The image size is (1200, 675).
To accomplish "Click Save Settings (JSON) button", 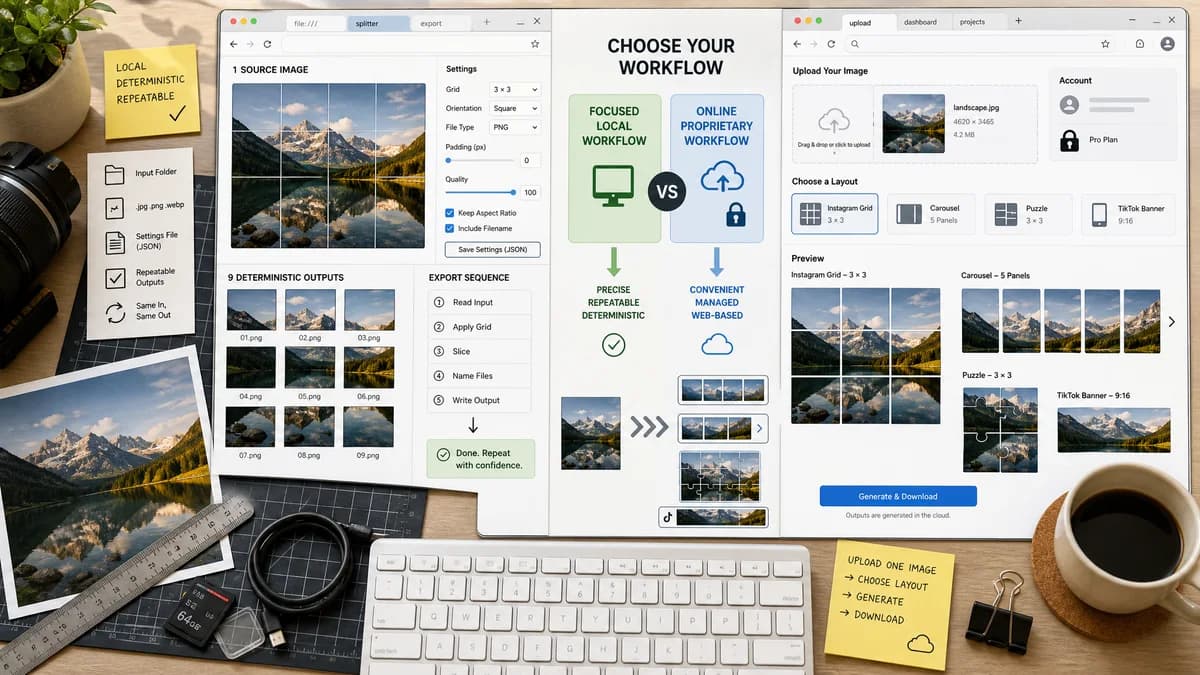I will [x=493, y=250].
